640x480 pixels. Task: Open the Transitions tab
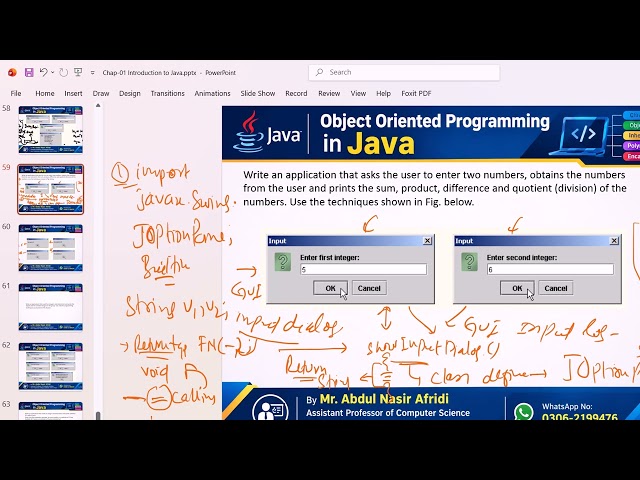167,93
